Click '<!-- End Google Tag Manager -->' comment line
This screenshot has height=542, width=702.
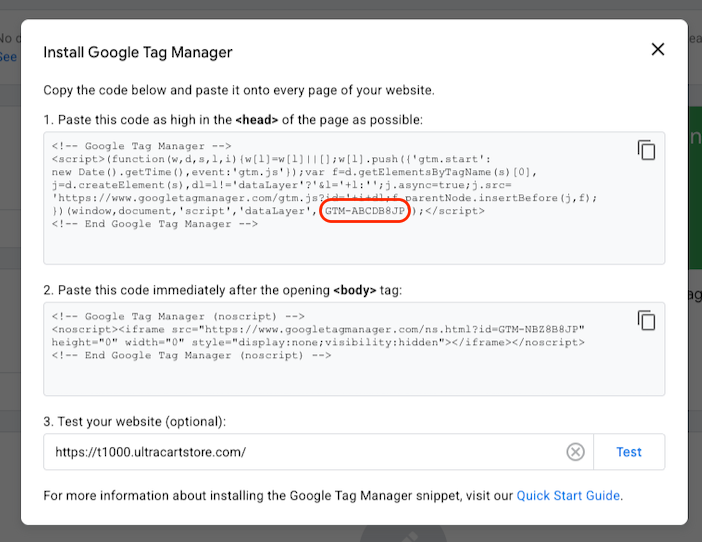coord(154,224)
